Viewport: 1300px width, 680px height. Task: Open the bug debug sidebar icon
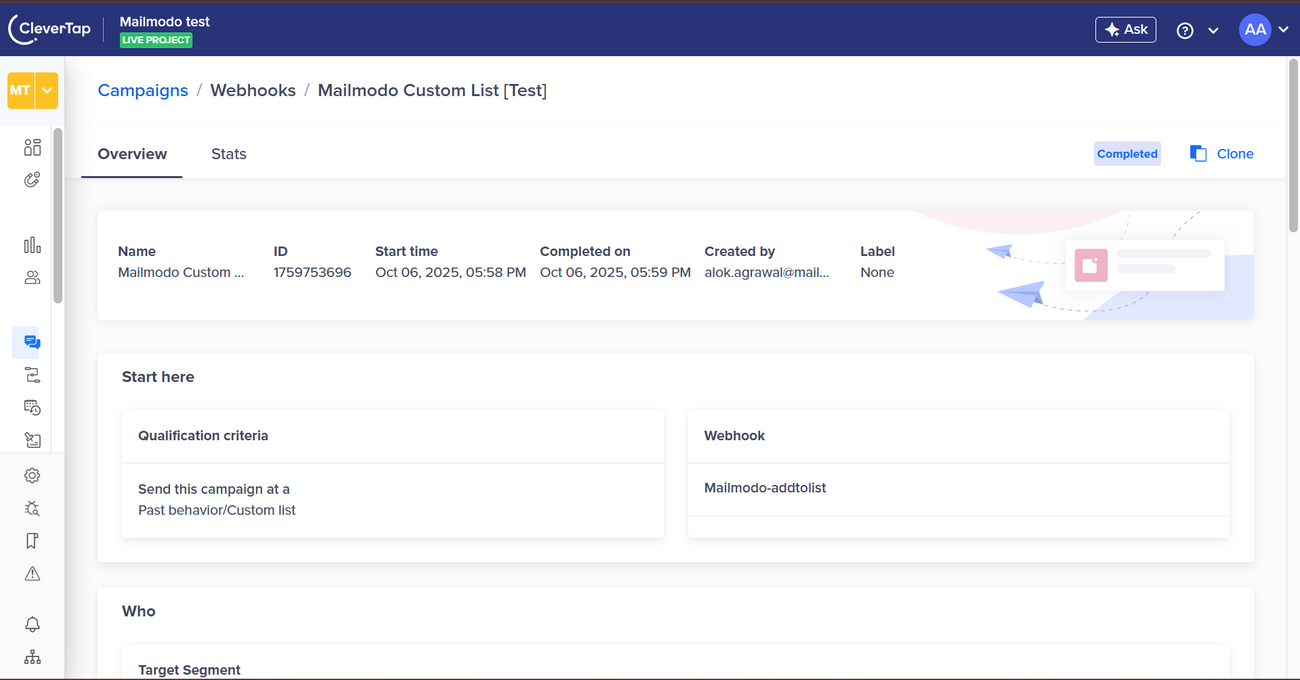click(32, 508)
